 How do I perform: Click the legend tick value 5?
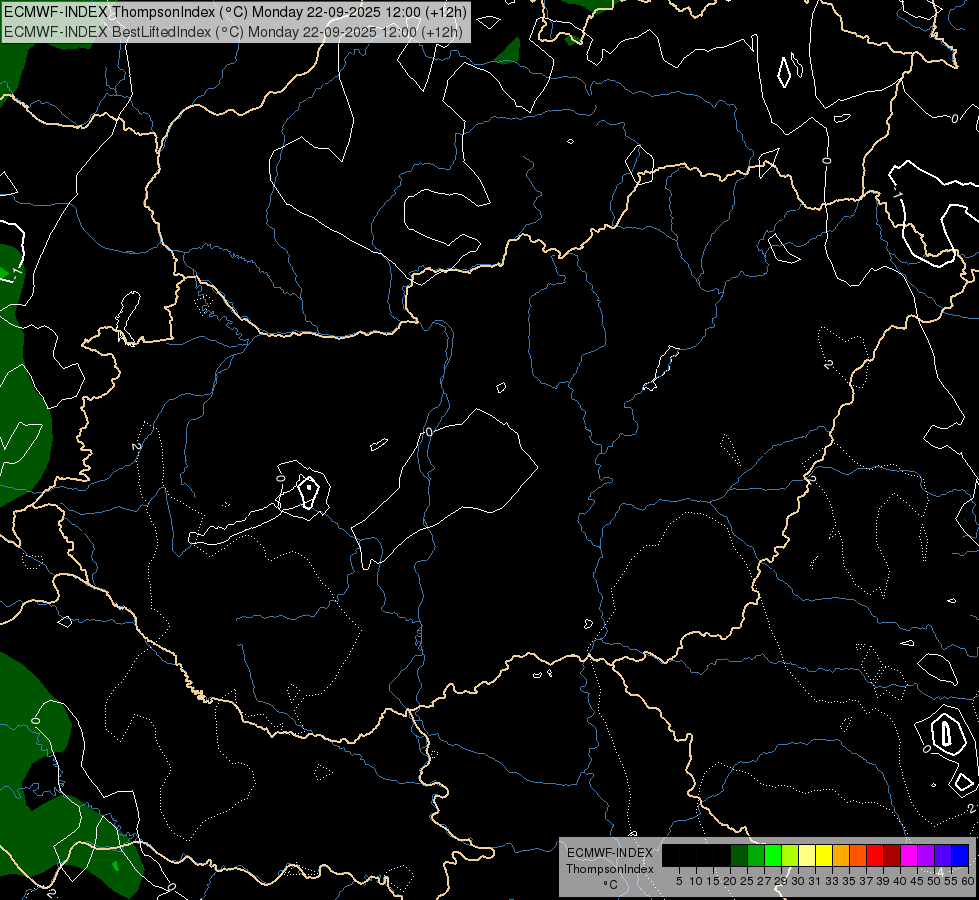679,881
